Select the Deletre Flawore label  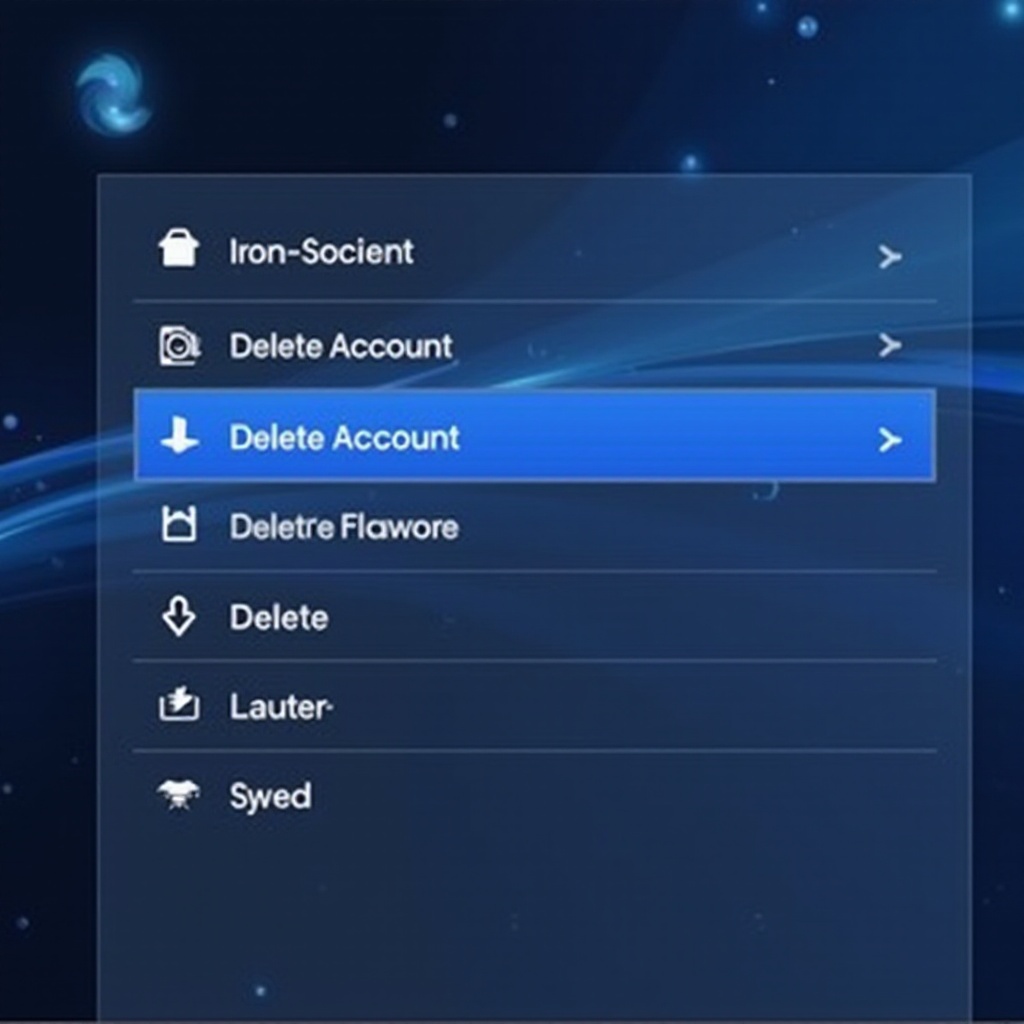point(345,527)
